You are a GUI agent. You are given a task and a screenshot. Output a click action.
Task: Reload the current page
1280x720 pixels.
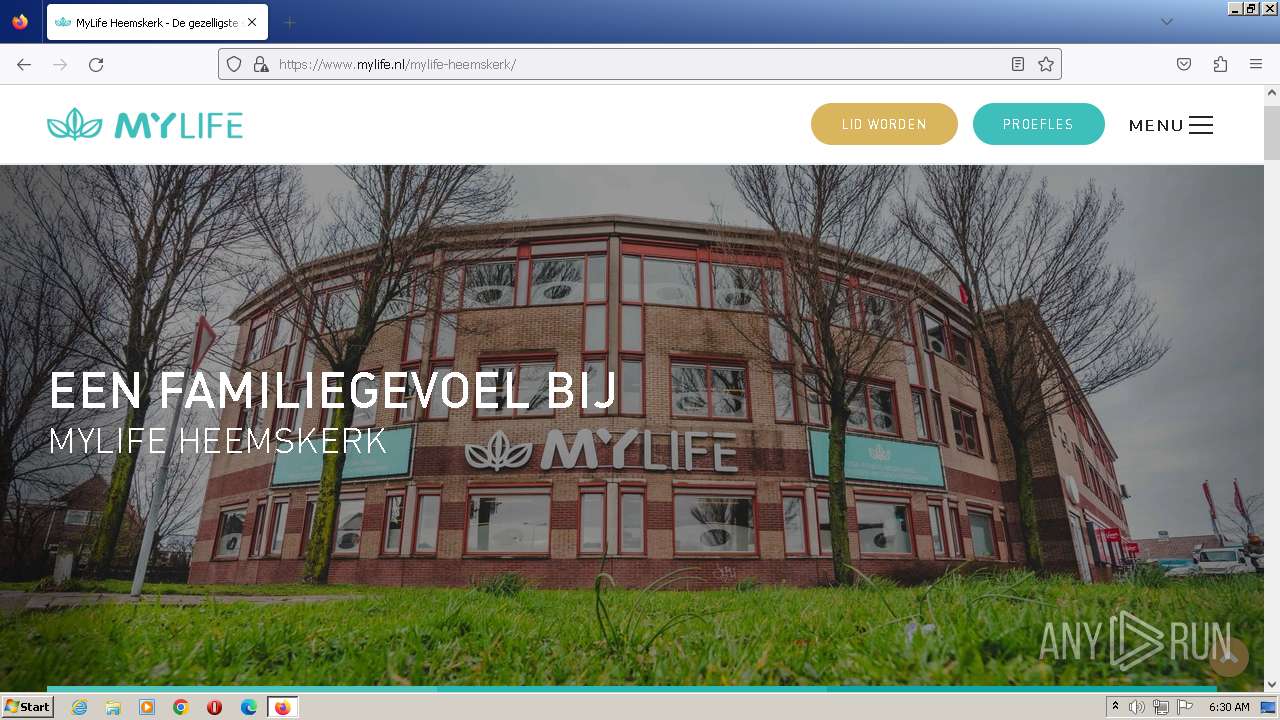click(x=96, y=64)
